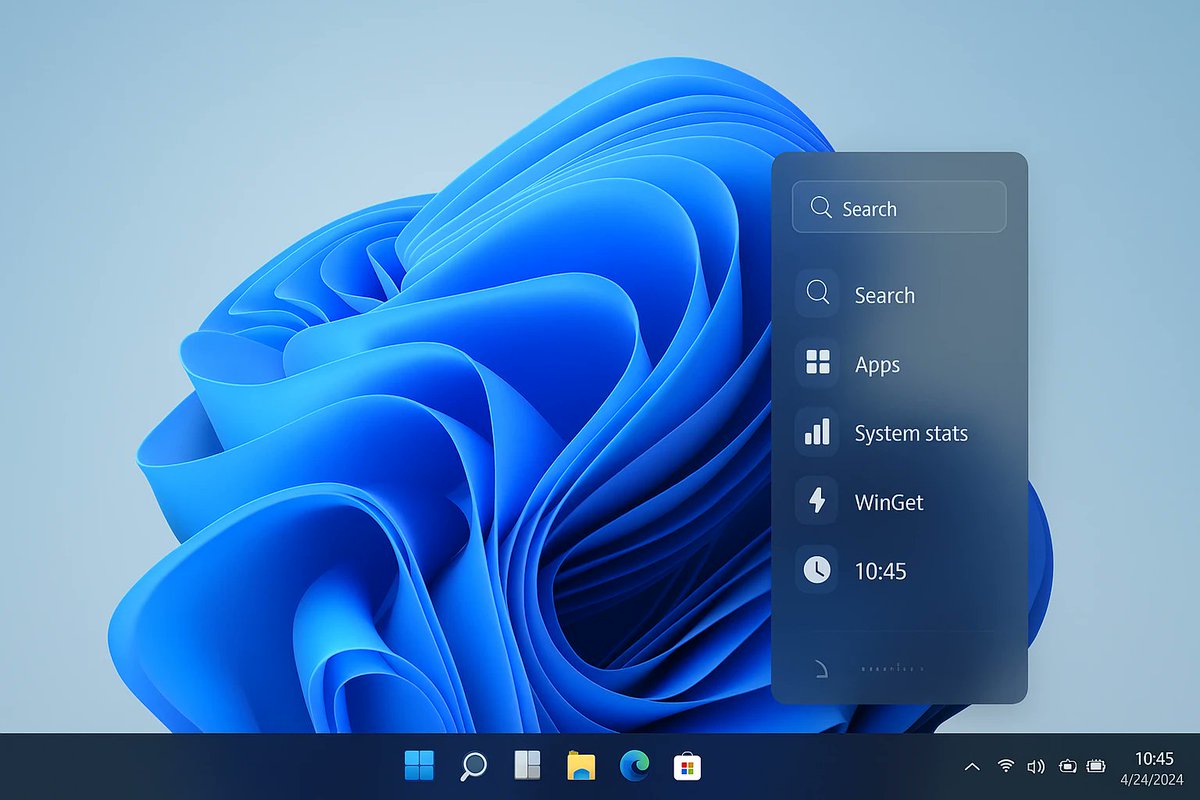Launch File Explorer from the taskbar
Image resolution: width=1200 pixels, height=800 pixels.
pyautogui.click(x=581, y=766)
